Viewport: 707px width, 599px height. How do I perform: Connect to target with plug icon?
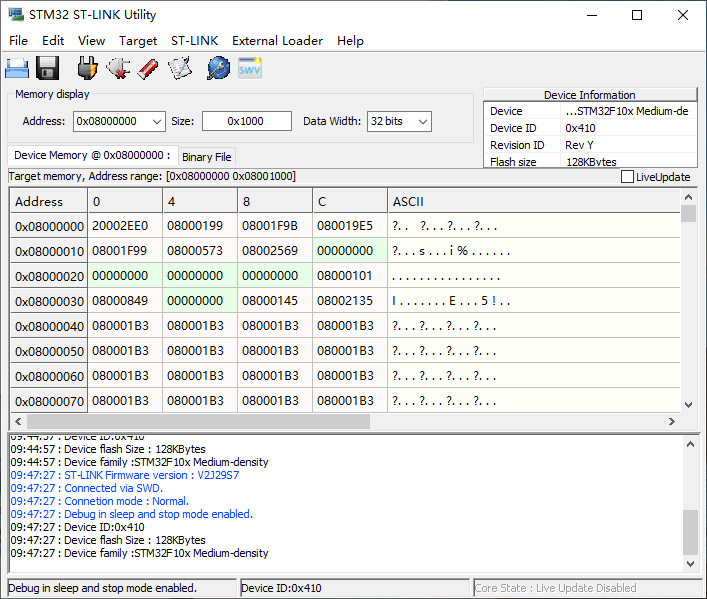(x=87, y=69)
